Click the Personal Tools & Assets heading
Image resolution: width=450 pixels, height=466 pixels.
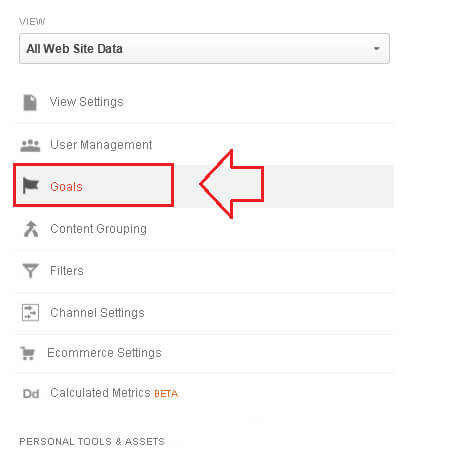click(92, 442)
